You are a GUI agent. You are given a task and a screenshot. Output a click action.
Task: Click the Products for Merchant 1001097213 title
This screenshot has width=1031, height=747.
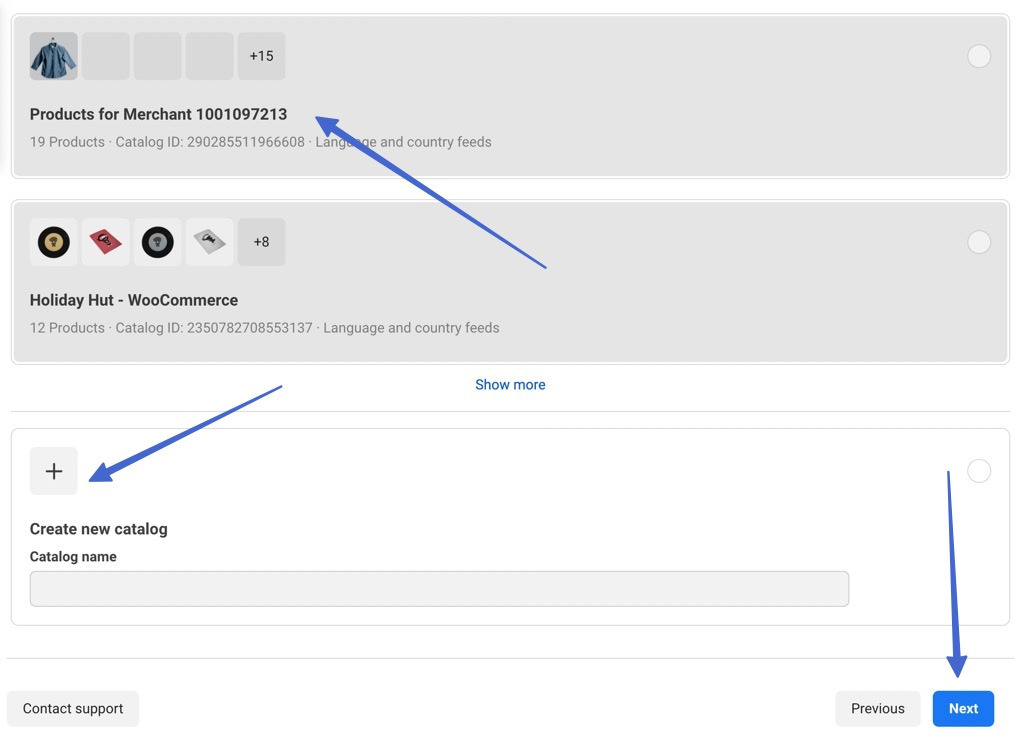tap(158, 114)
